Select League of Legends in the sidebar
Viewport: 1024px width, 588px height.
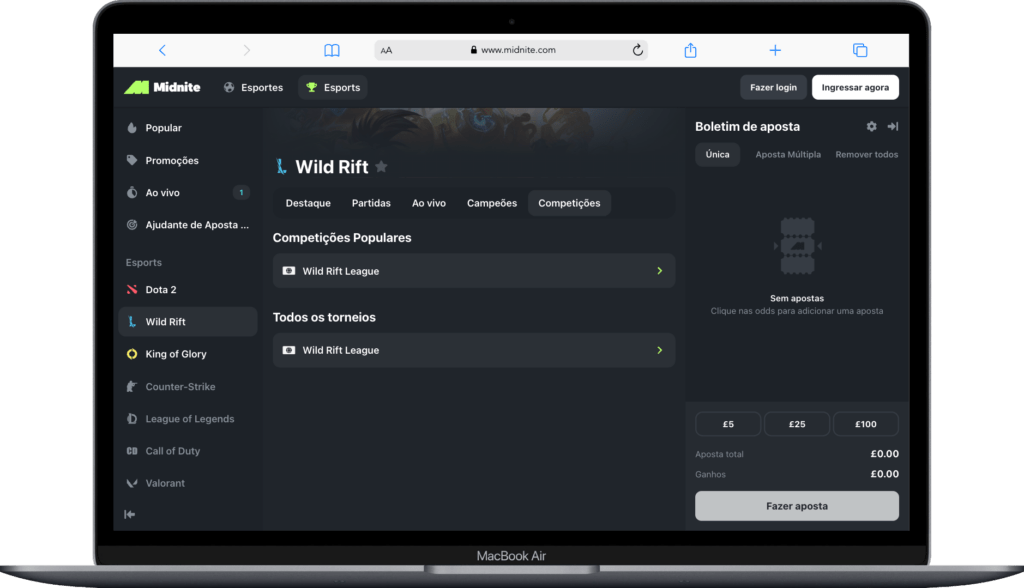(188, 419)
